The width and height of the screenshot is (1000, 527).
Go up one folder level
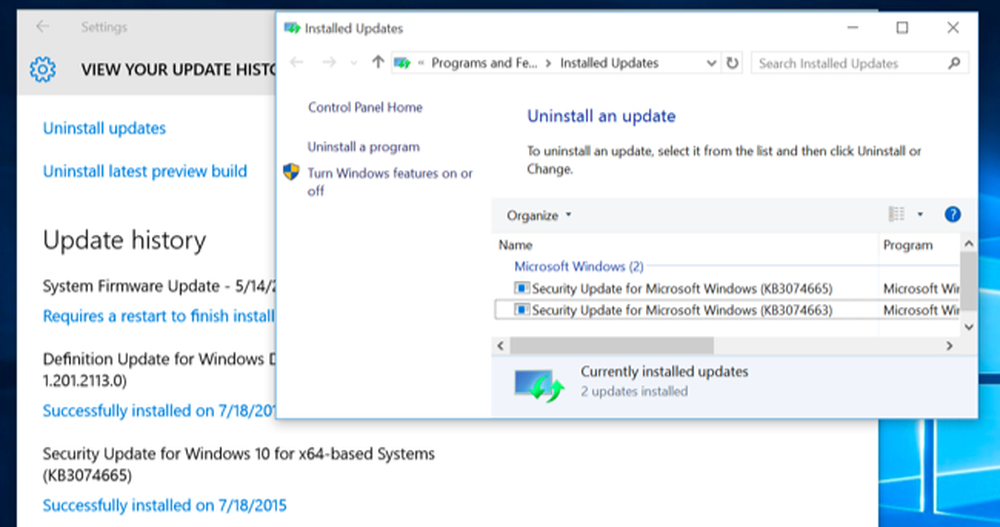click(x=378, y=62)
